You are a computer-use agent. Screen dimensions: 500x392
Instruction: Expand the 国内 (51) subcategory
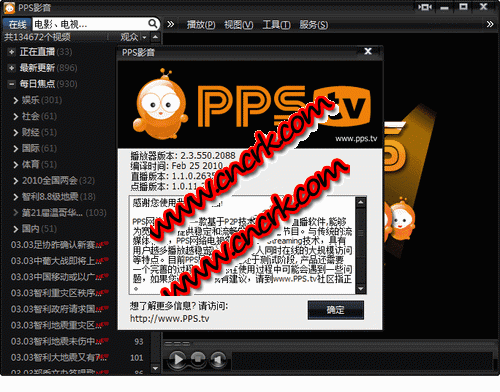point(15,229)
